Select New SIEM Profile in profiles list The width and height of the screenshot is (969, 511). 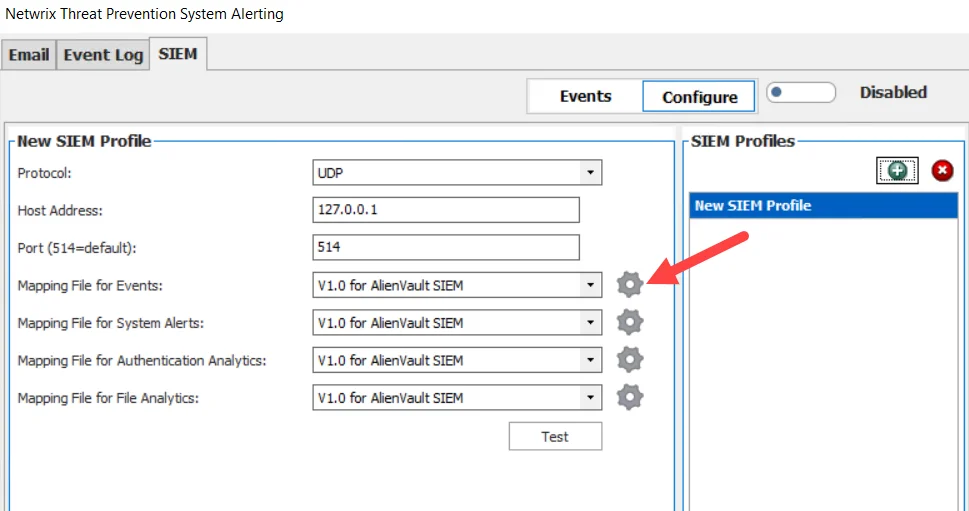pyautogui.click(x=823, y=206)
